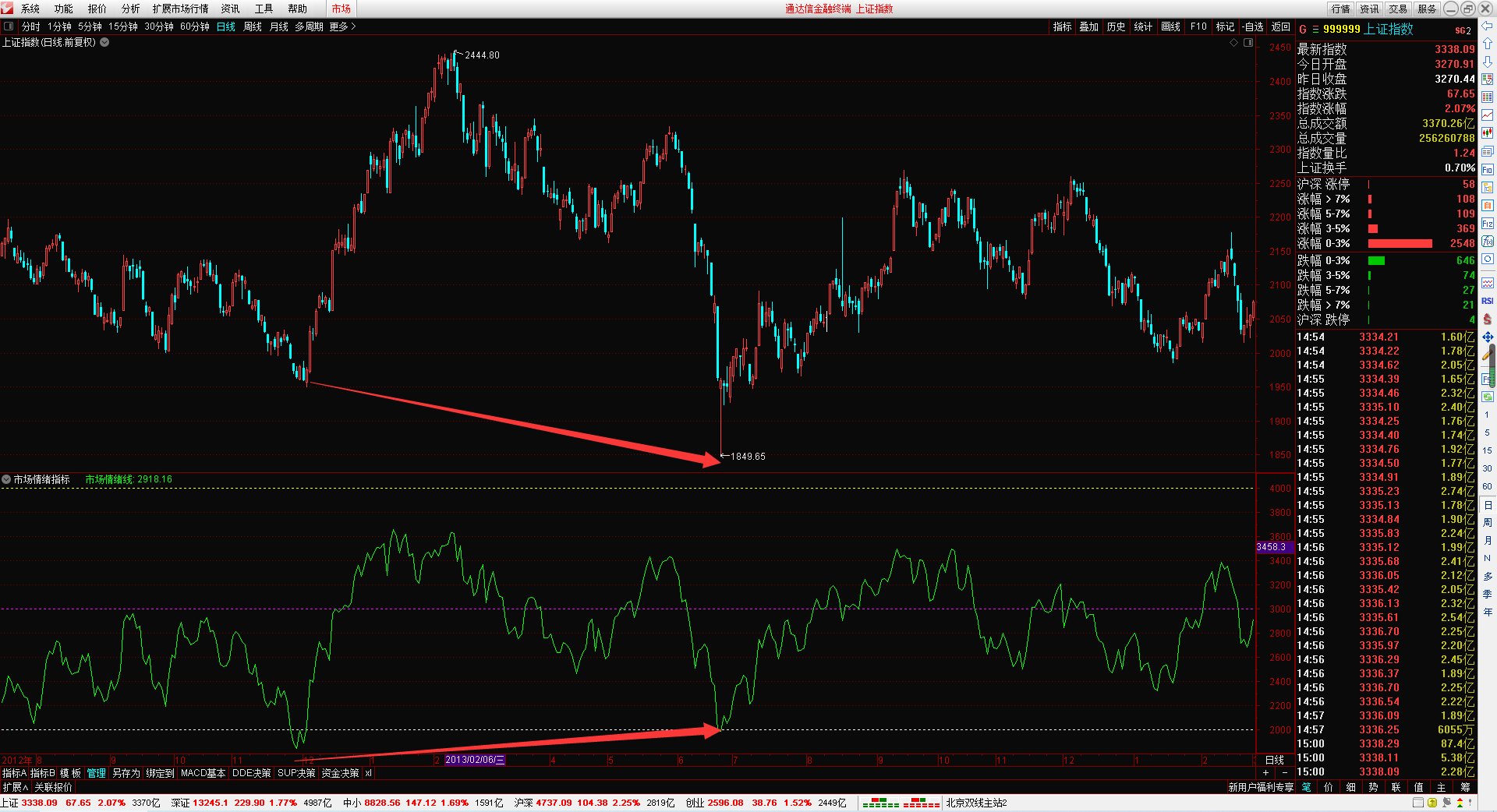This screenshot has width=1497, height=812.
Task: Click the back arrow icon in right sidebar
Action: tap(1487, 26)
